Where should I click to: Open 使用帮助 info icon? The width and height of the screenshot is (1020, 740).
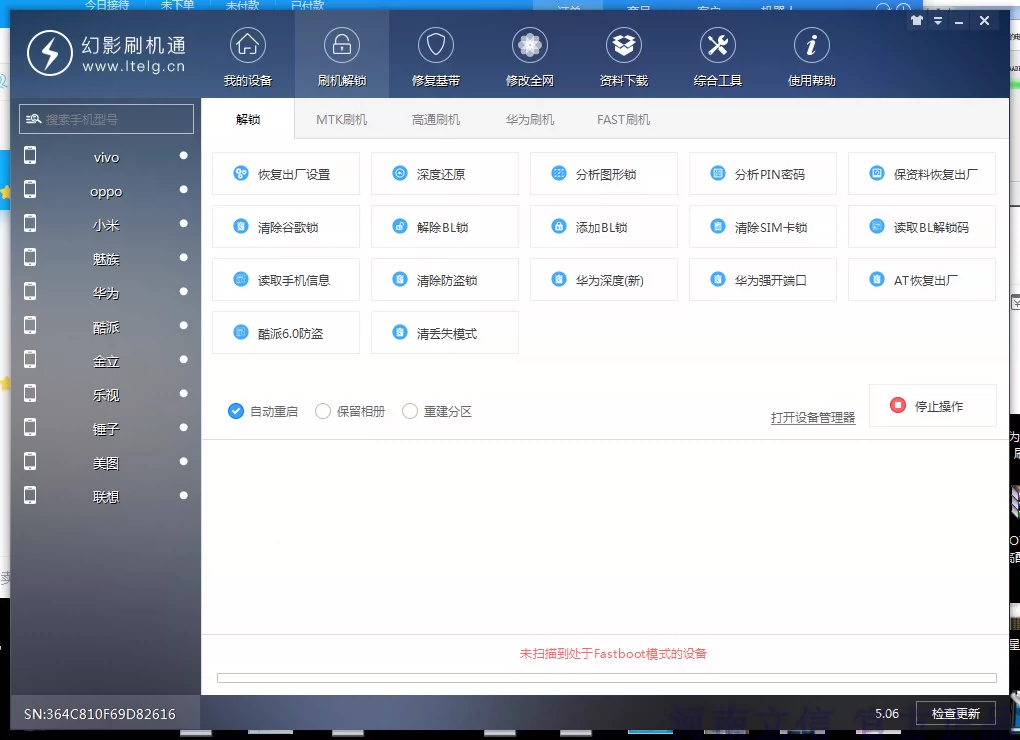811,45
